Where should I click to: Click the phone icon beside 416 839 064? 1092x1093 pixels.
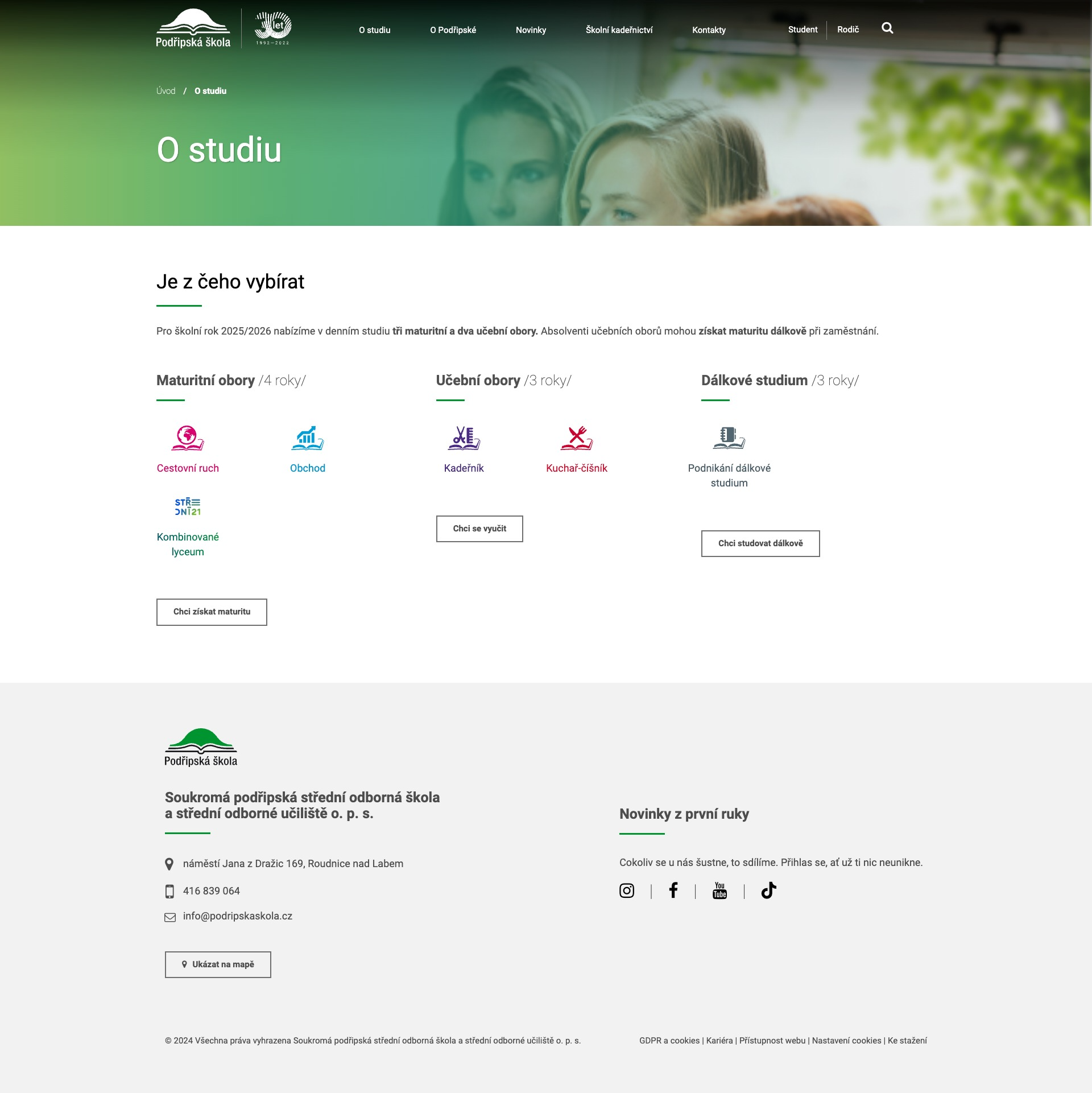pyautogui.click(x=169, y=892)
